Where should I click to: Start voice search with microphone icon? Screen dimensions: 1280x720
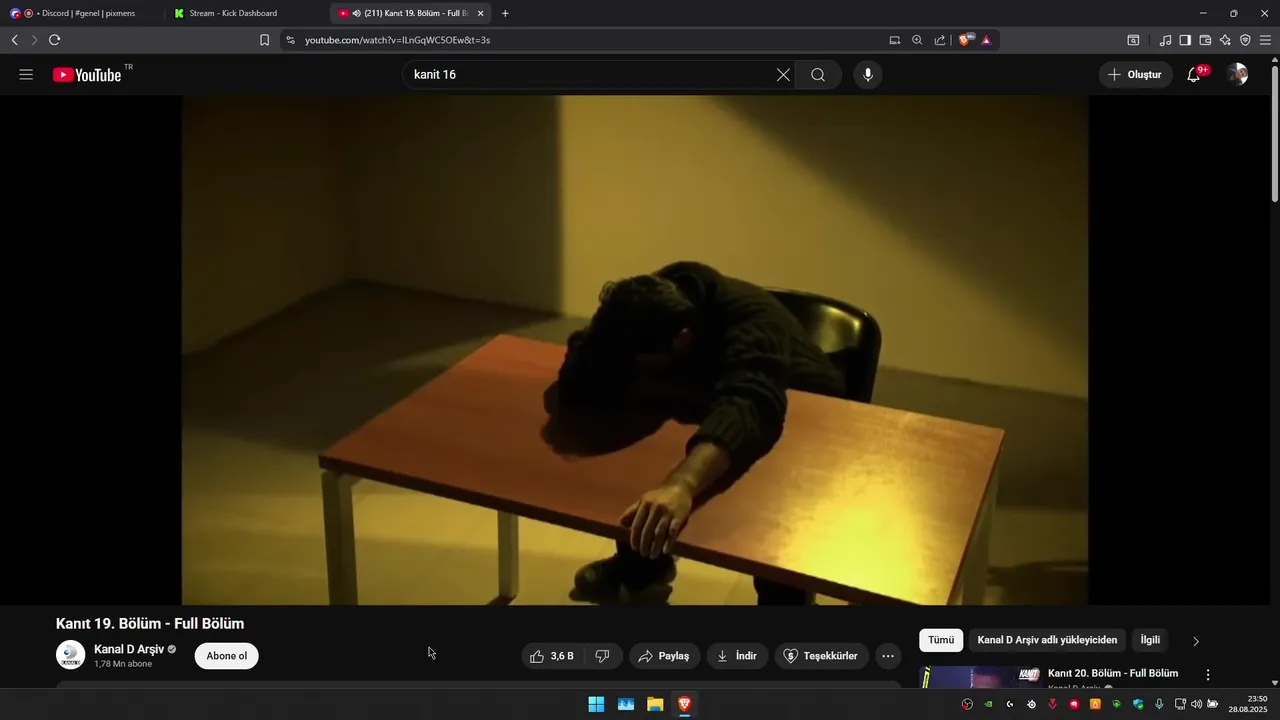point(868,75)
